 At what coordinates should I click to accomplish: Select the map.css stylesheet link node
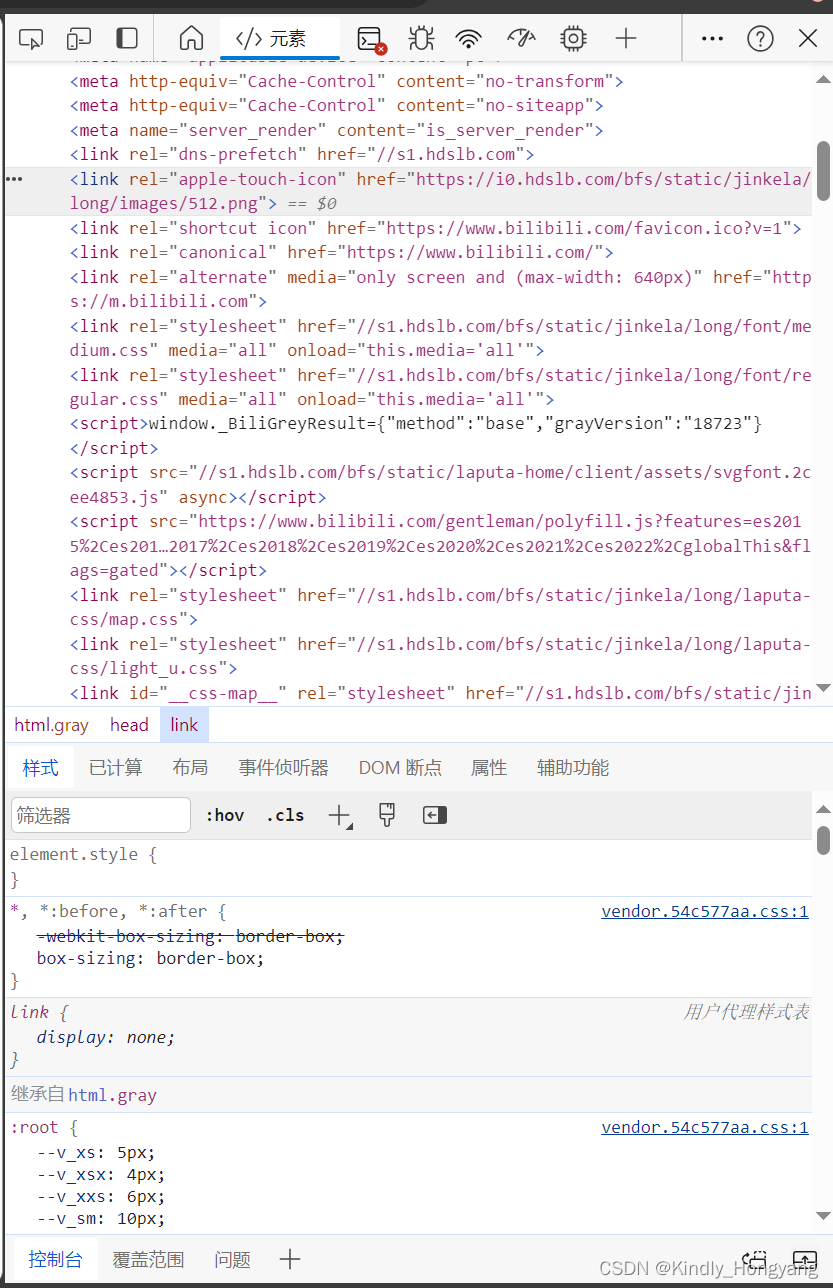click(x=440, y=607)
